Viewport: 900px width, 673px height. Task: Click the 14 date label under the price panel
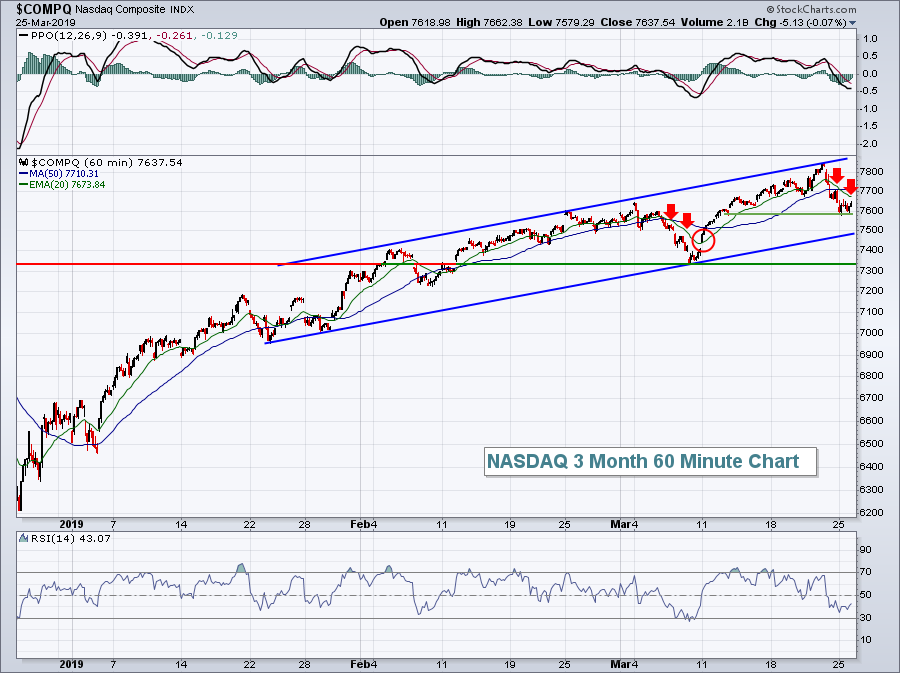click(181, 524)
